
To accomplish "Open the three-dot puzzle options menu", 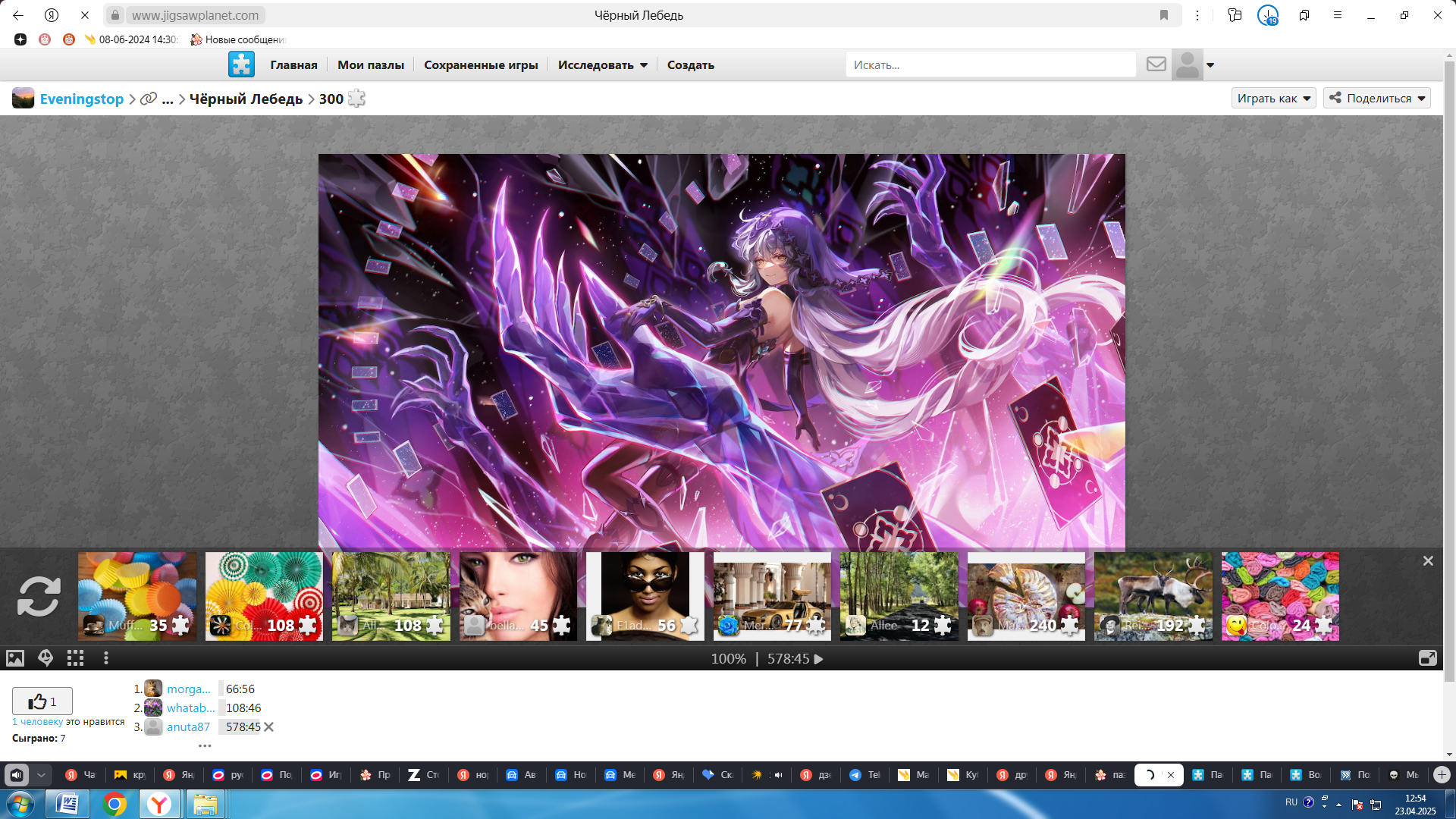I will click(106, 658).
